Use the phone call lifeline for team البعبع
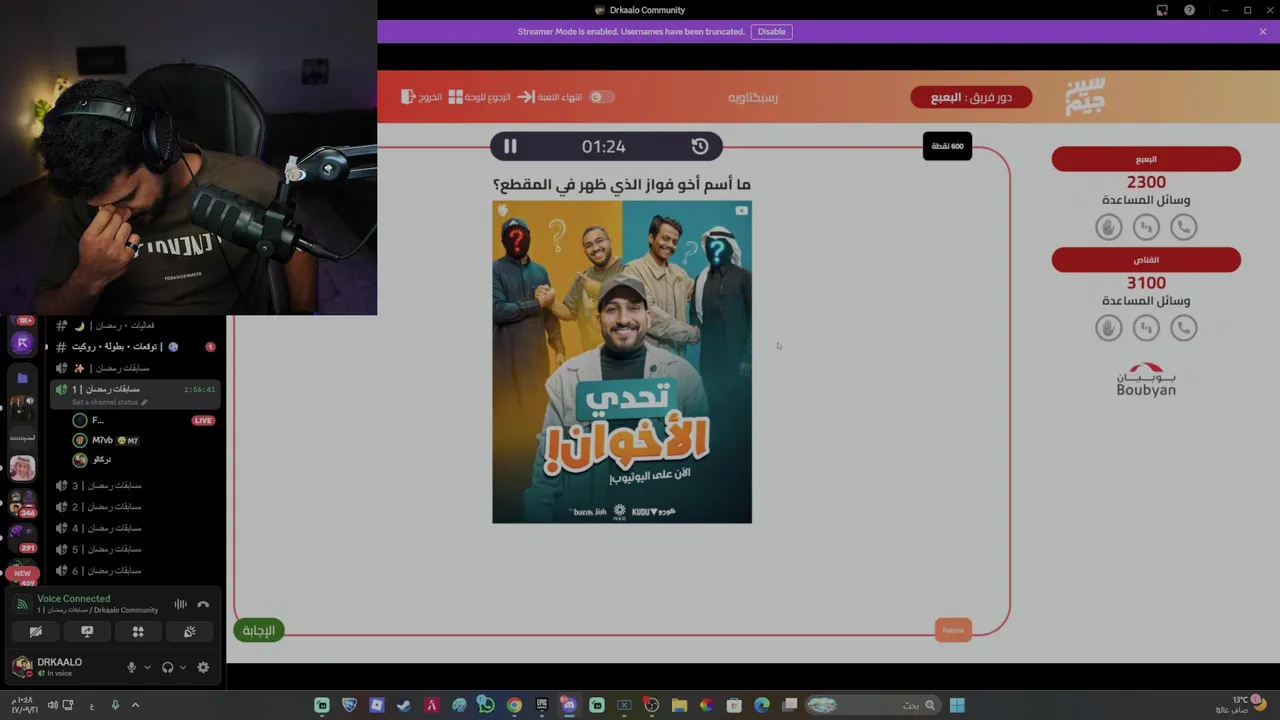Image resolution: width=1280 pixels, height=720 pixels. tap(1183, 227)
